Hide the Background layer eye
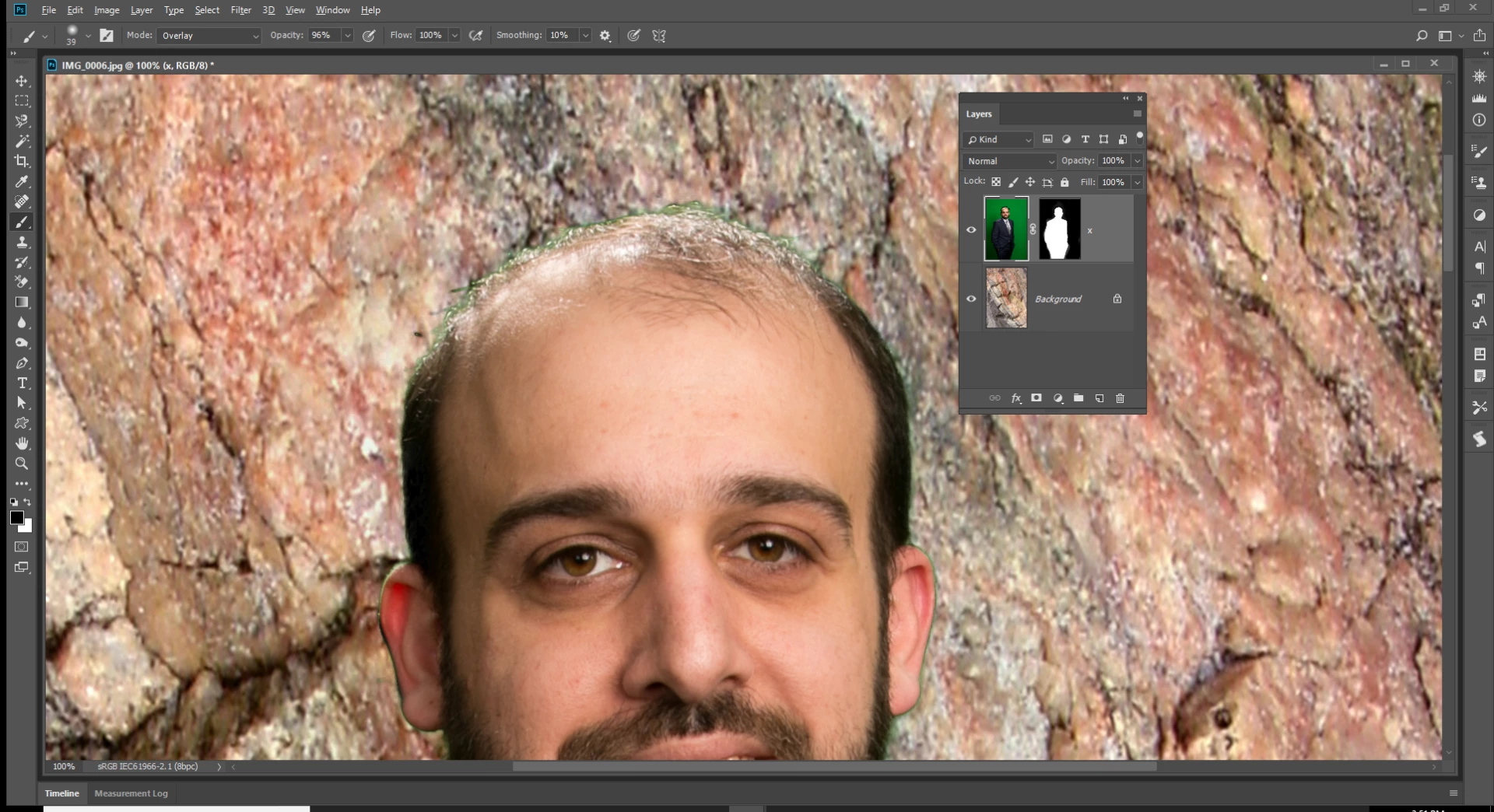The height and width of the screenshot is (812, 1494). 971,299
